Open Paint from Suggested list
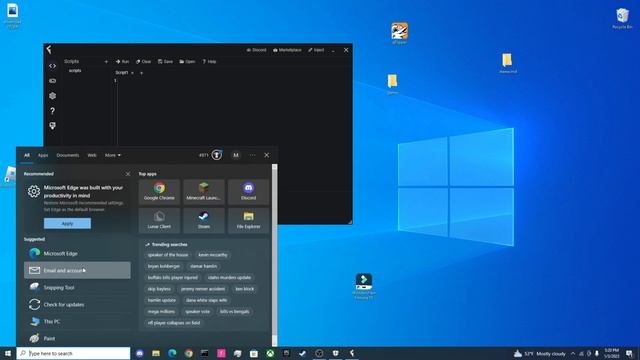Viewport: 640px width, 360px height. [x=77, y=338]
